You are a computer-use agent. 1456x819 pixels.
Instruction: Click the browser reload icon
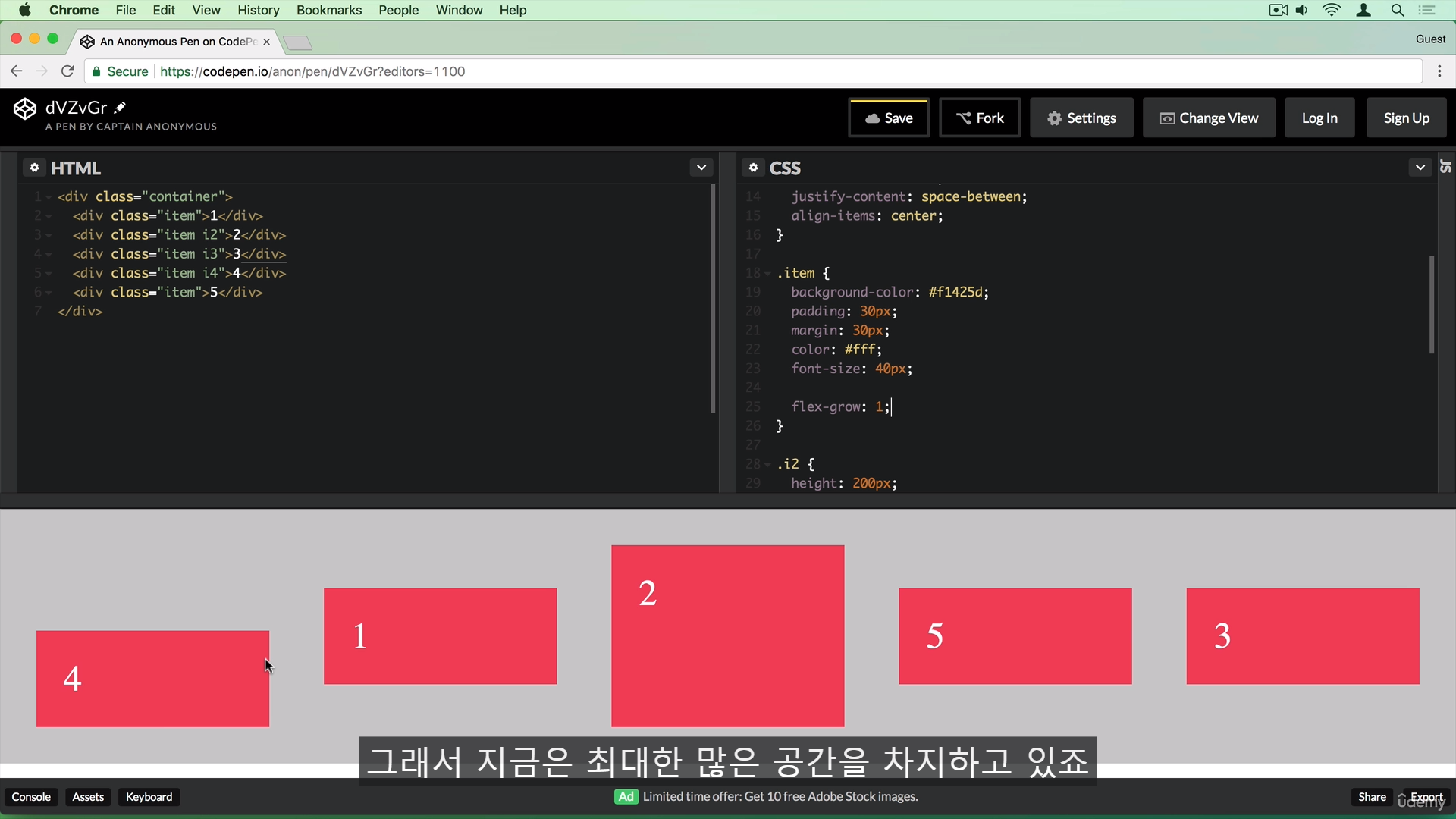click(x=67, y=71)
